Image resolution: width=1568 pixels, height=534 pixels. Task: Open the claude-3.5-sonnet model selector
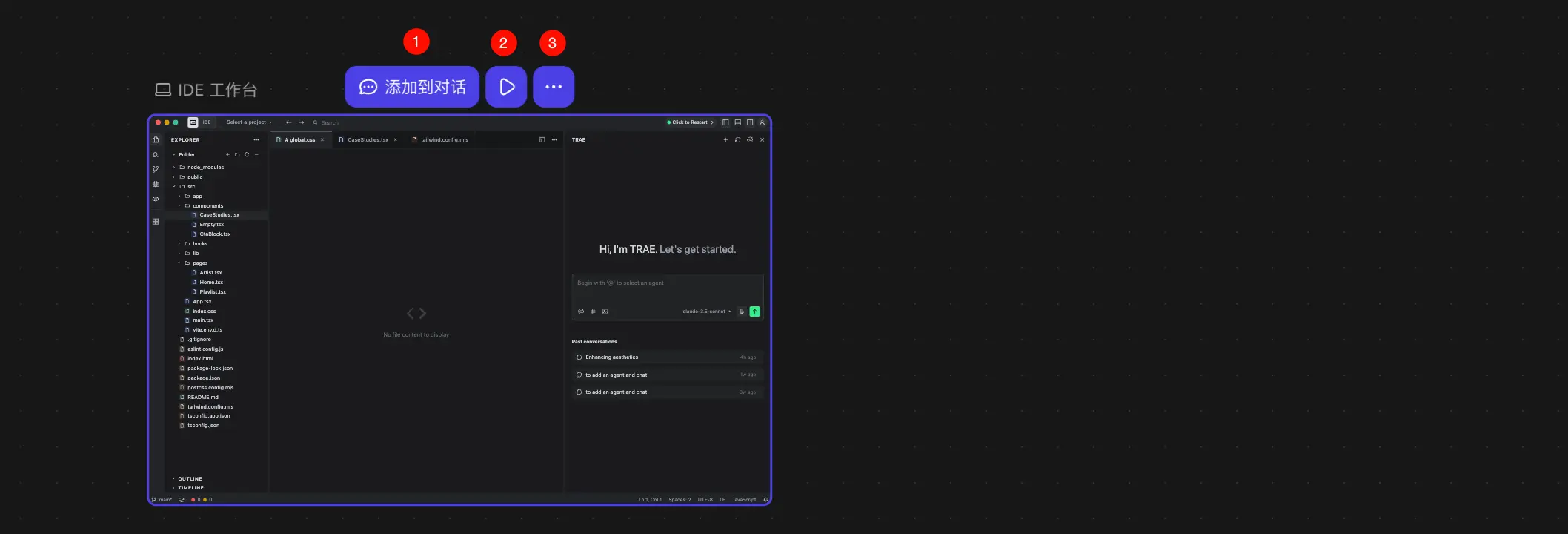pyautogui.click(x=707, y=311)
